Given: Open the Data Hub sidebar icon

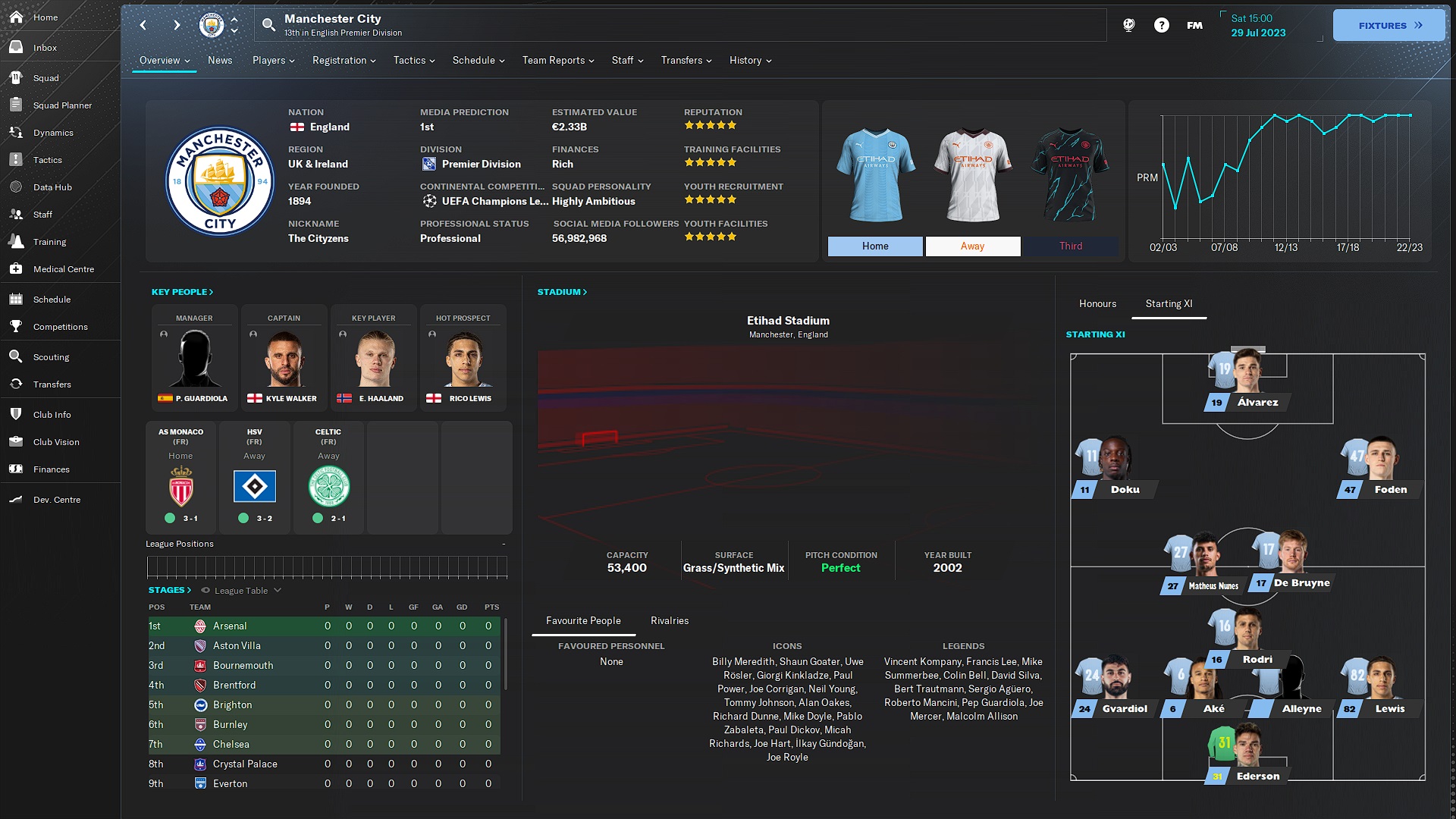Looking at the screenshot, I should pos(53,187).
